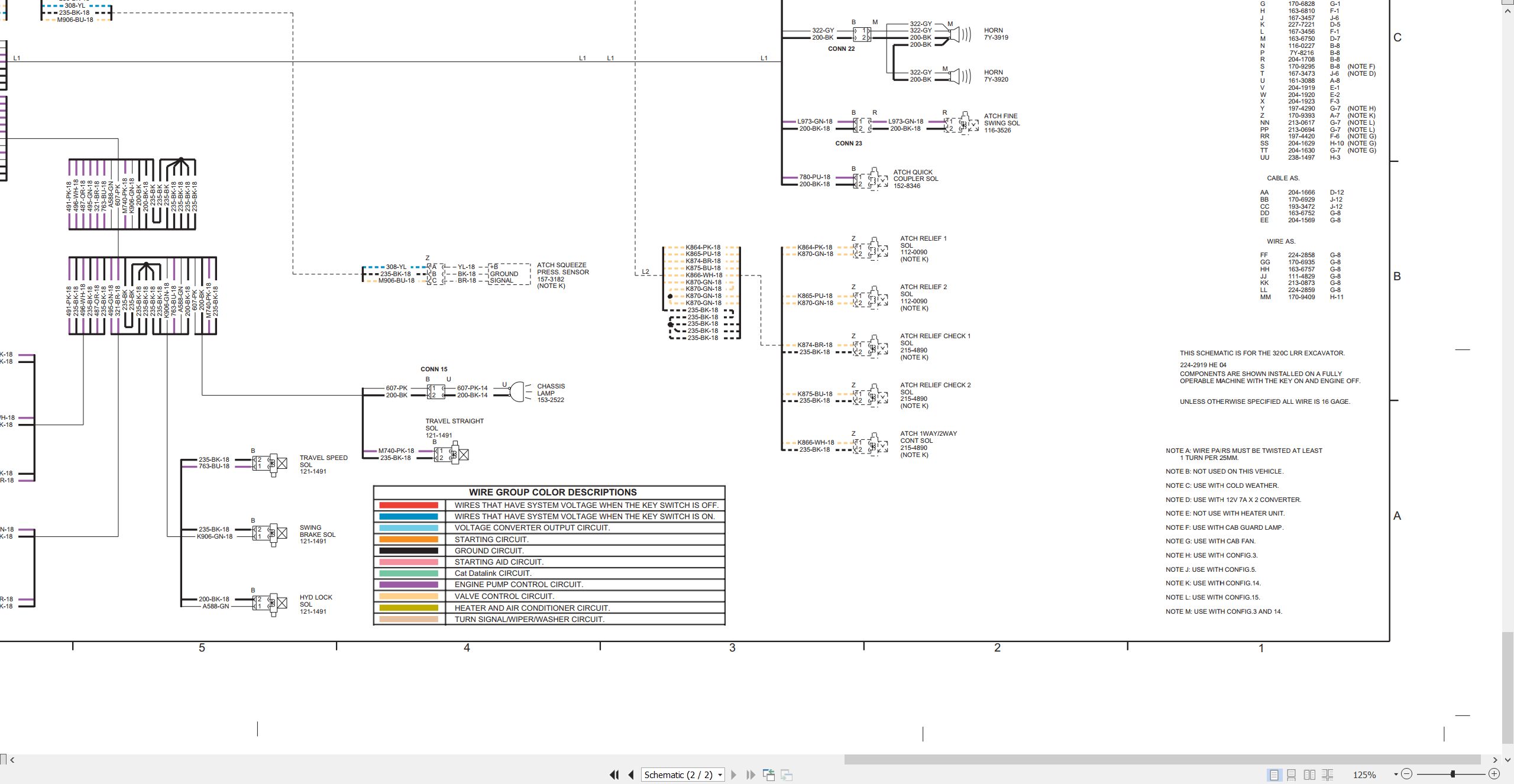The height and width of the screenshot is (784, 1514).
Task: Click 'HEATER AND AIR CONDITIONER CIRCUIT.' text
Action: click(x=532, y=608)
